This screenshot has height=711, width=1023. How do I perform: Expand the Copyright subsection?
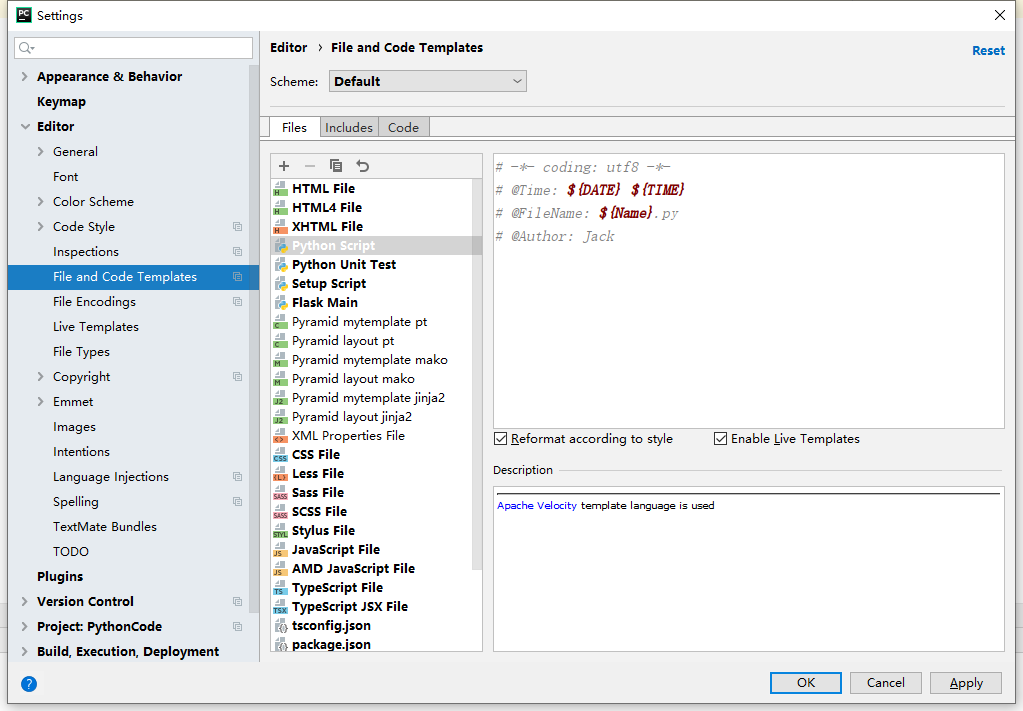pos(40,376)
